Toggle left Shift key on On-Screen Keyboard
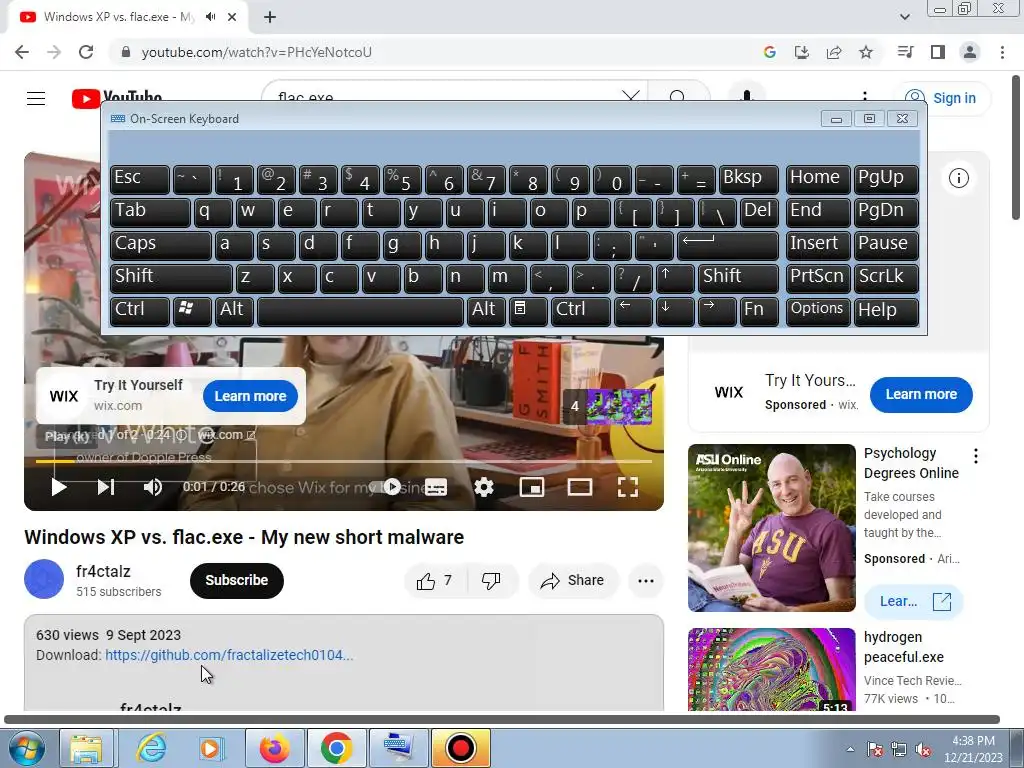 coord(171,277)
